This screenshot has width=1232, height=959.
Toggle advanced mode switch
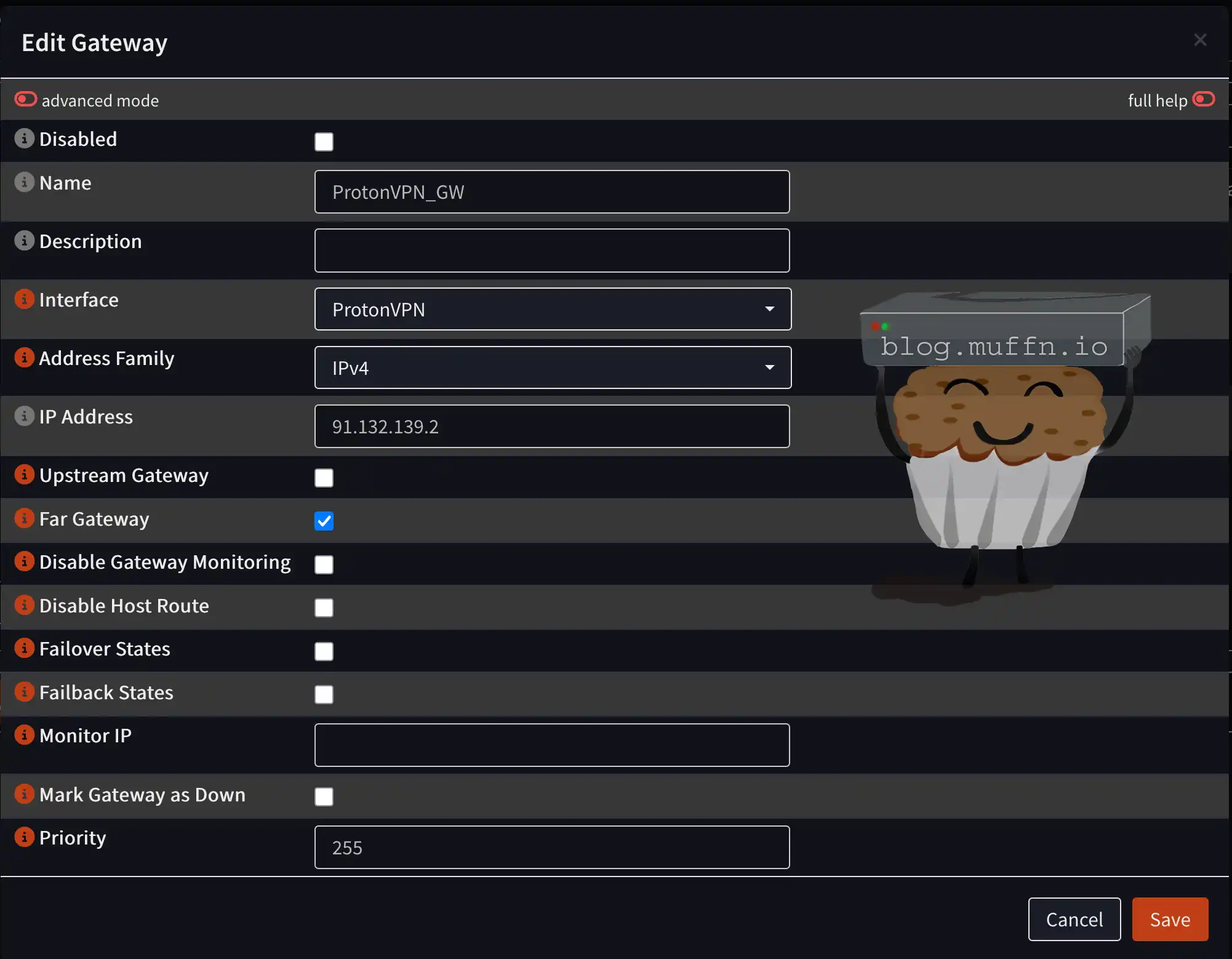26,99
